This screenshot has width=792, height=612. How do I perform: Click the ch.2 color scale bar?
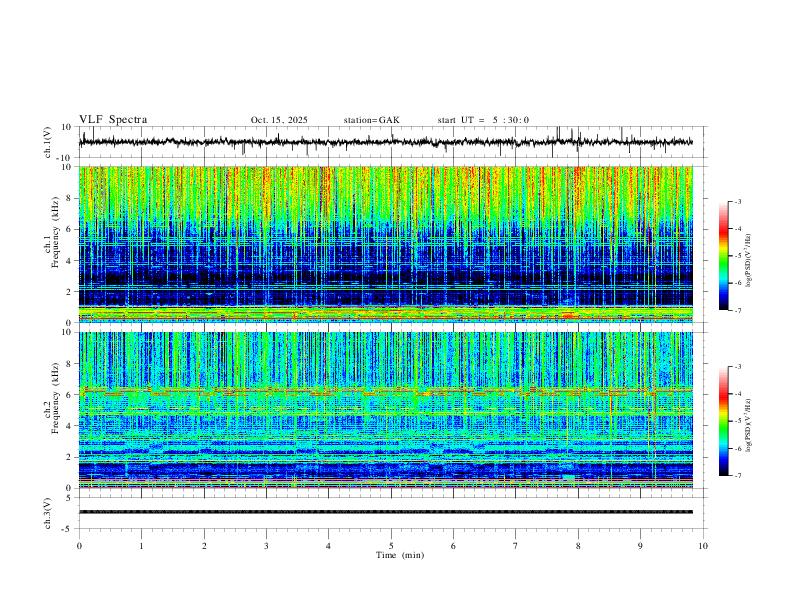723,421
